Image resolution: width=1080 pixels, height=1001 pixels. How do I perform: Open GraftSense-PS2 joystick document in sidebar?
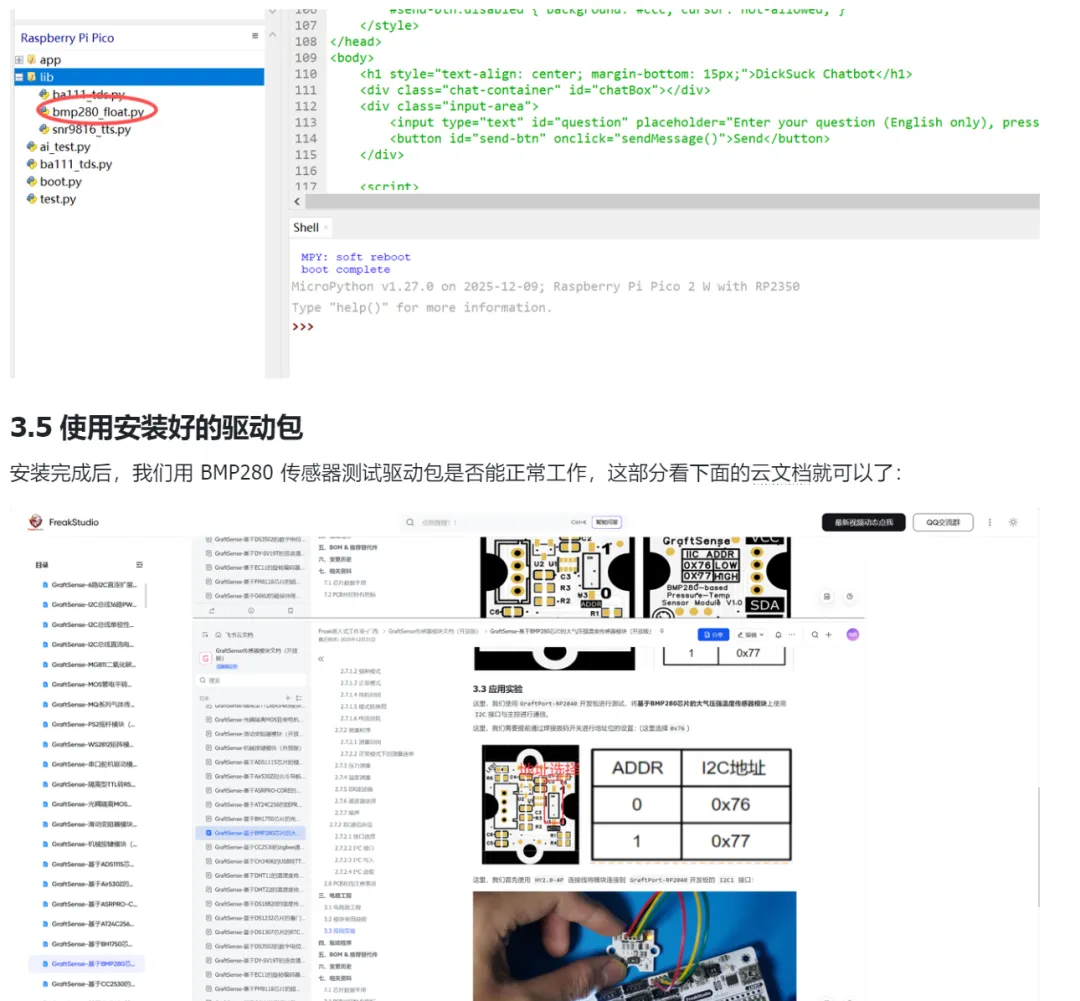90,725
